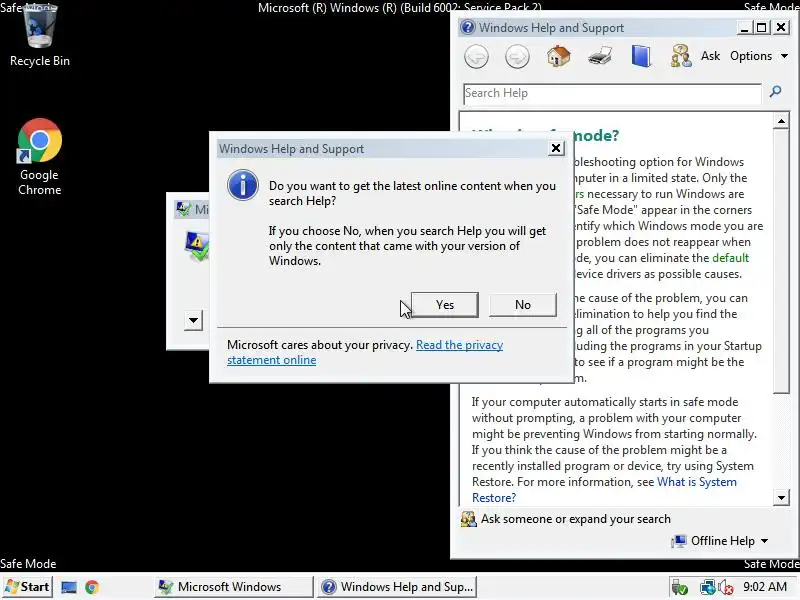
Task: Open the Help home page icon
Action: 558,56
